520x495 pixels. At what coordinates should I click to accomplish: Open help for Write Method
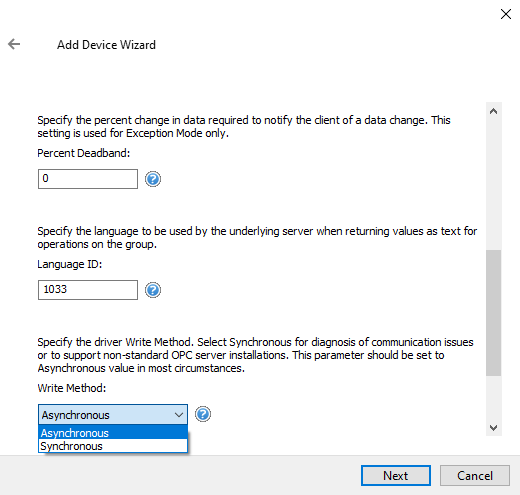pos(203,414)
